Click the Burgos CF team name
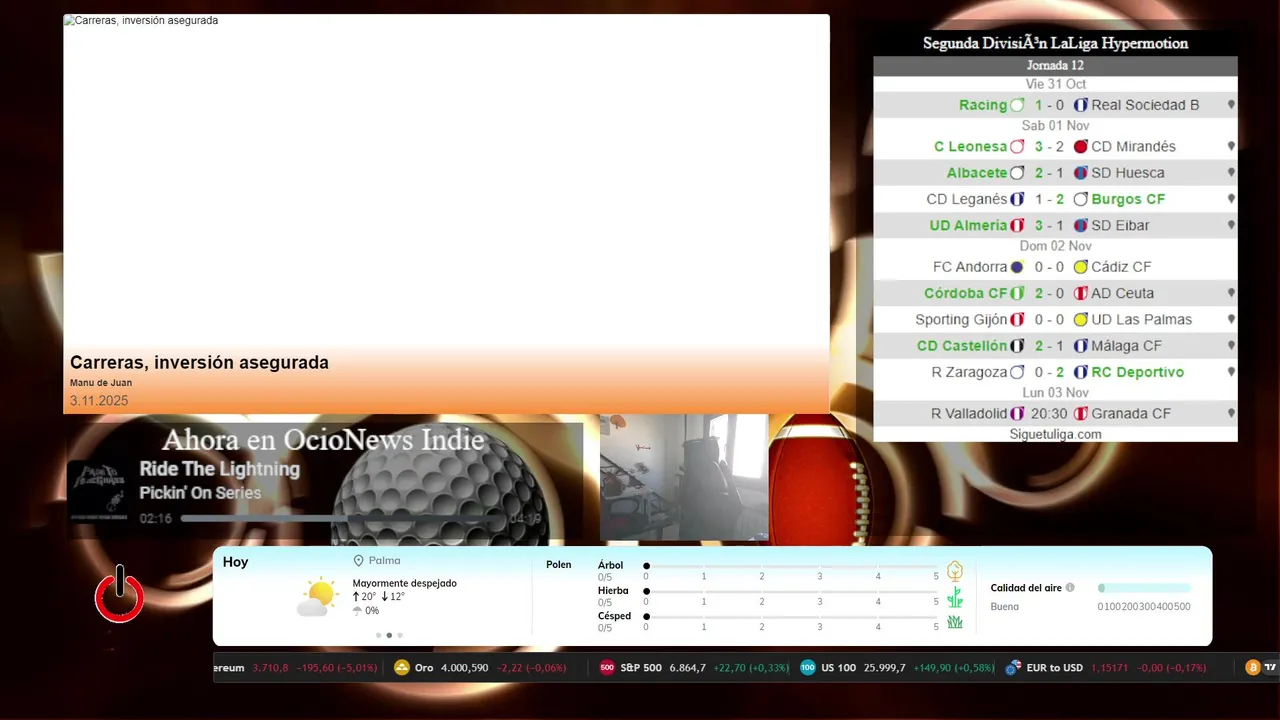1280x720 pixels. 1128,199
